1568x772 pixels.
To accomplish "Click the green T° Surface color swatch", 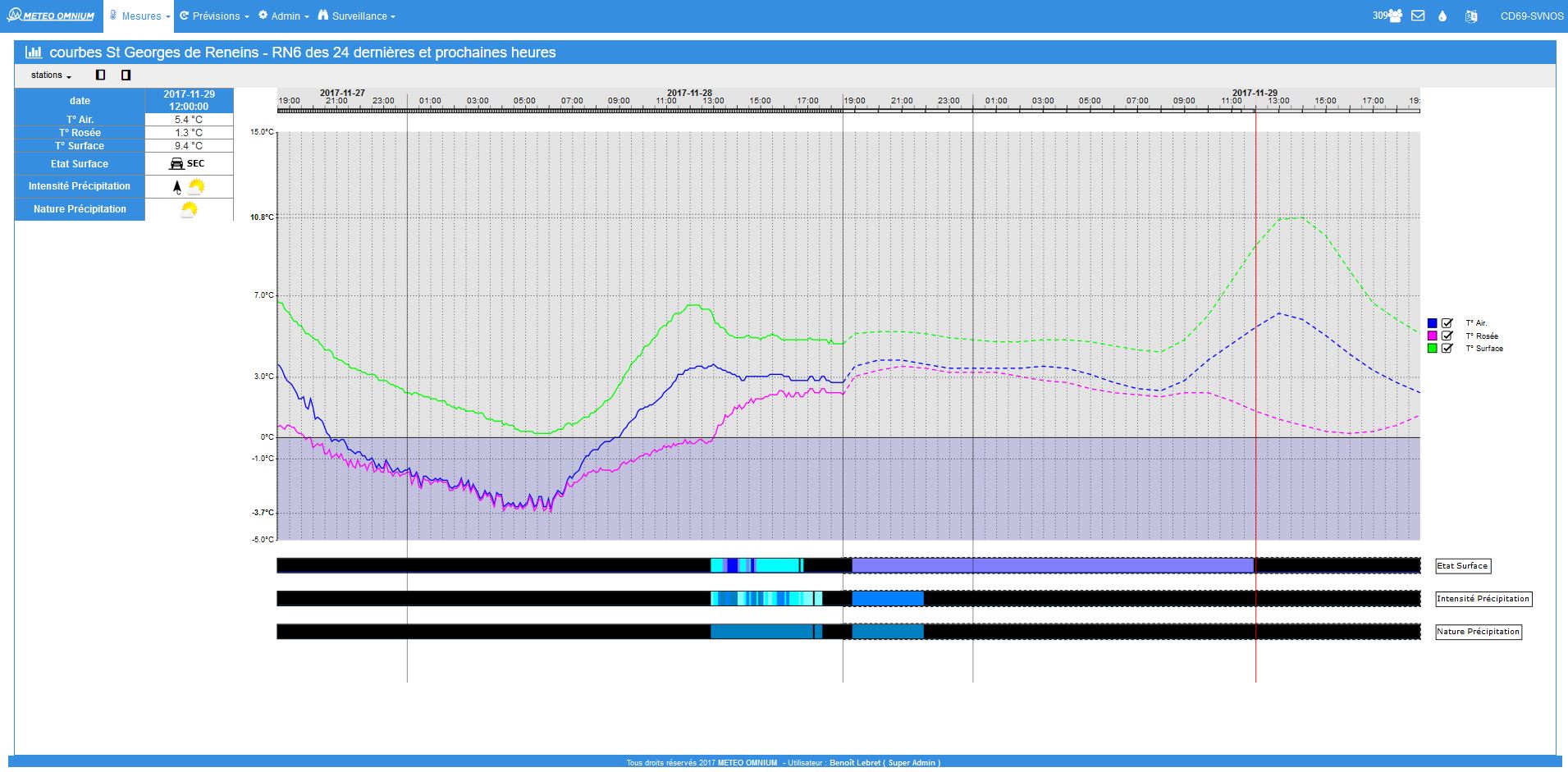I will click(x=1433, y=348).
